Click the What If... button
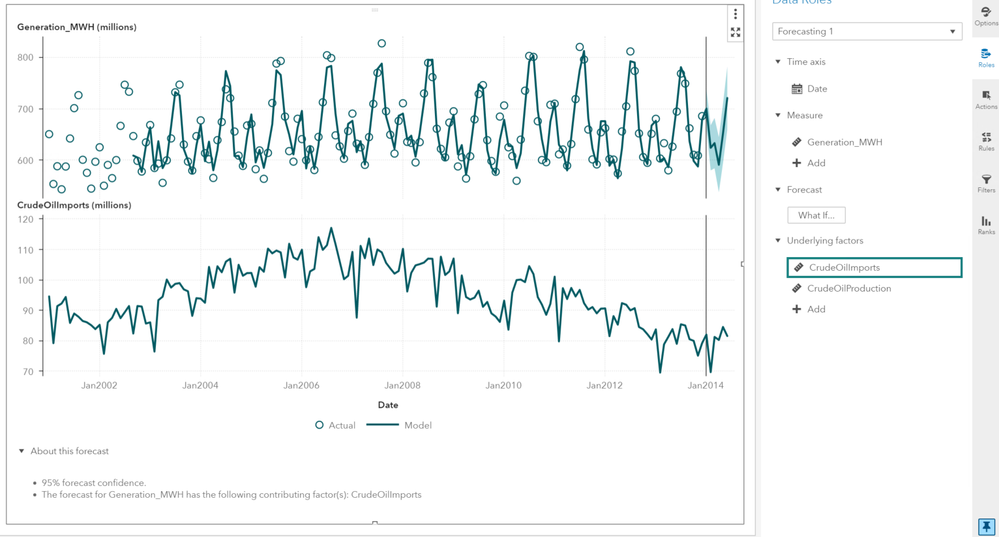Image resolution: width=999 pixels, height=537 pixels. click(816, 215)
